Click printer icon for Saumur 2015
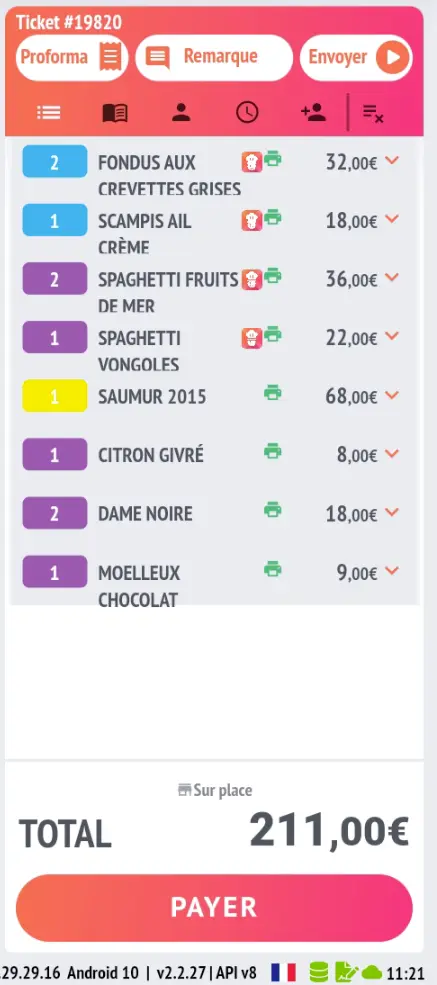Image resolution: width=437 pixels, height=985 pixels. pyautogui.click(x=272, y=393)
